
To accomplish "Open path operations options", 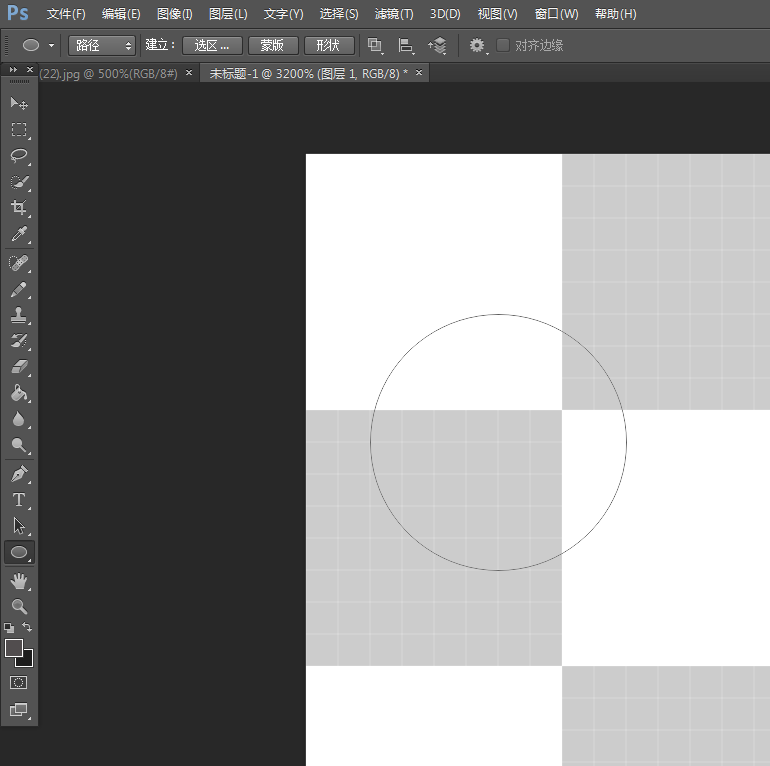I will click(x=375, y=46).
